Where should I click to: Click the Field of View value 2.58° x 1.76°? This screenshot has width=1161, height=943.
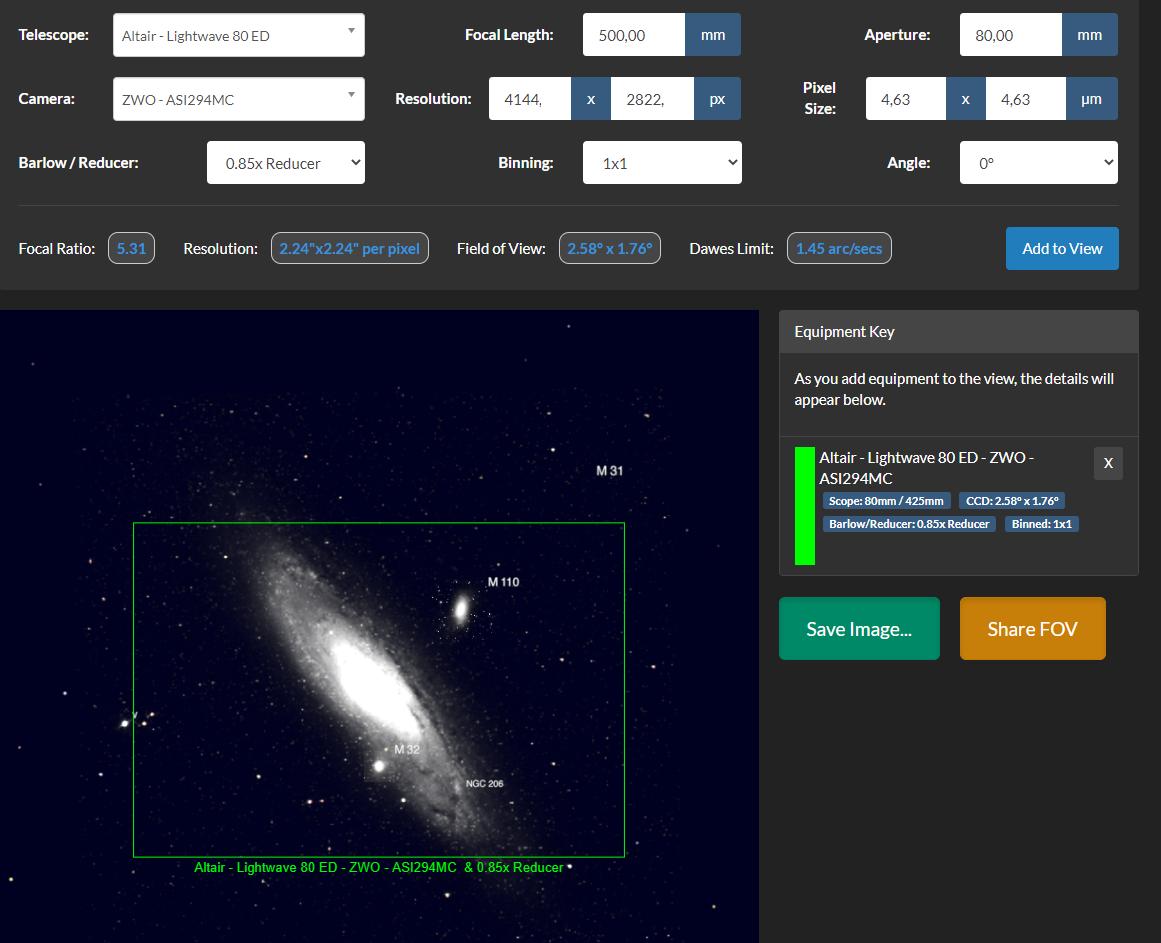(609, 249)
